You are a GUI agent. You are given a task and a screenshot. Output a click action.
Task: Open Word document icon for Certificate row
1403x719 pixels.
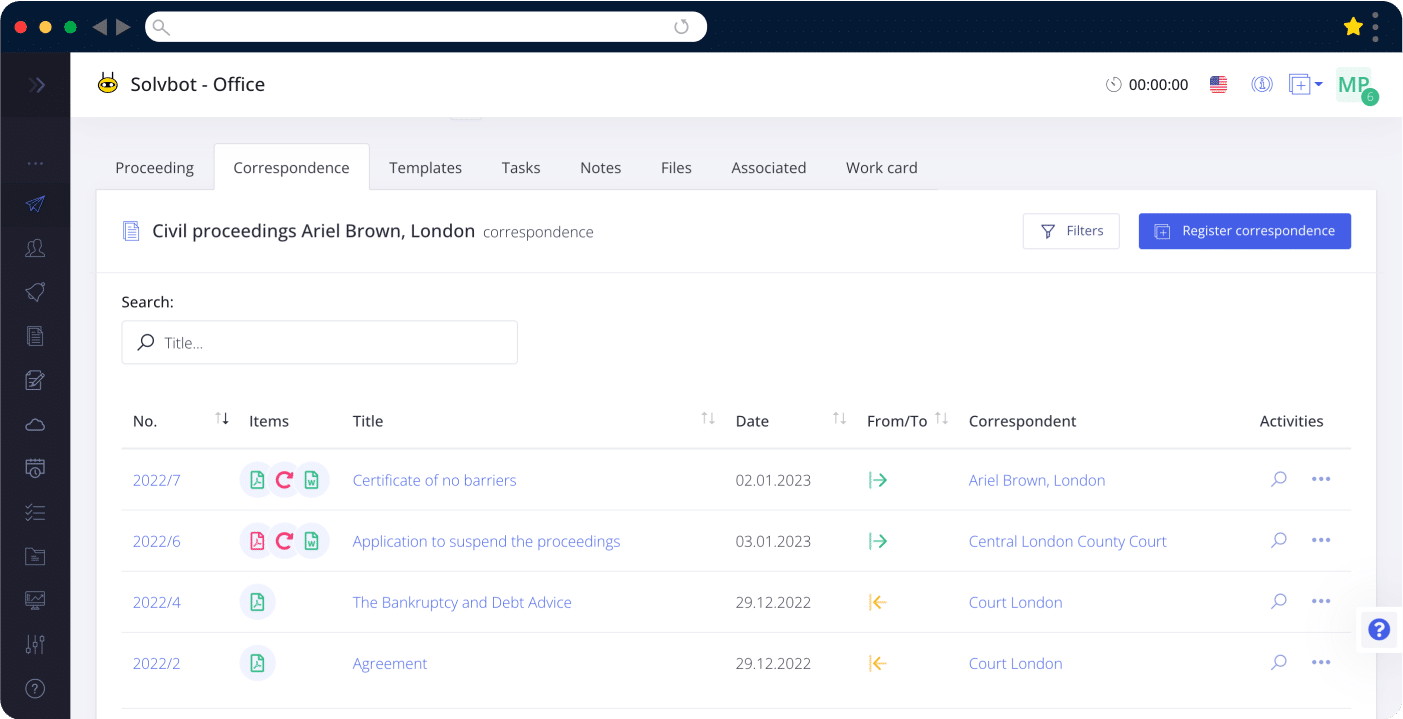312,480
